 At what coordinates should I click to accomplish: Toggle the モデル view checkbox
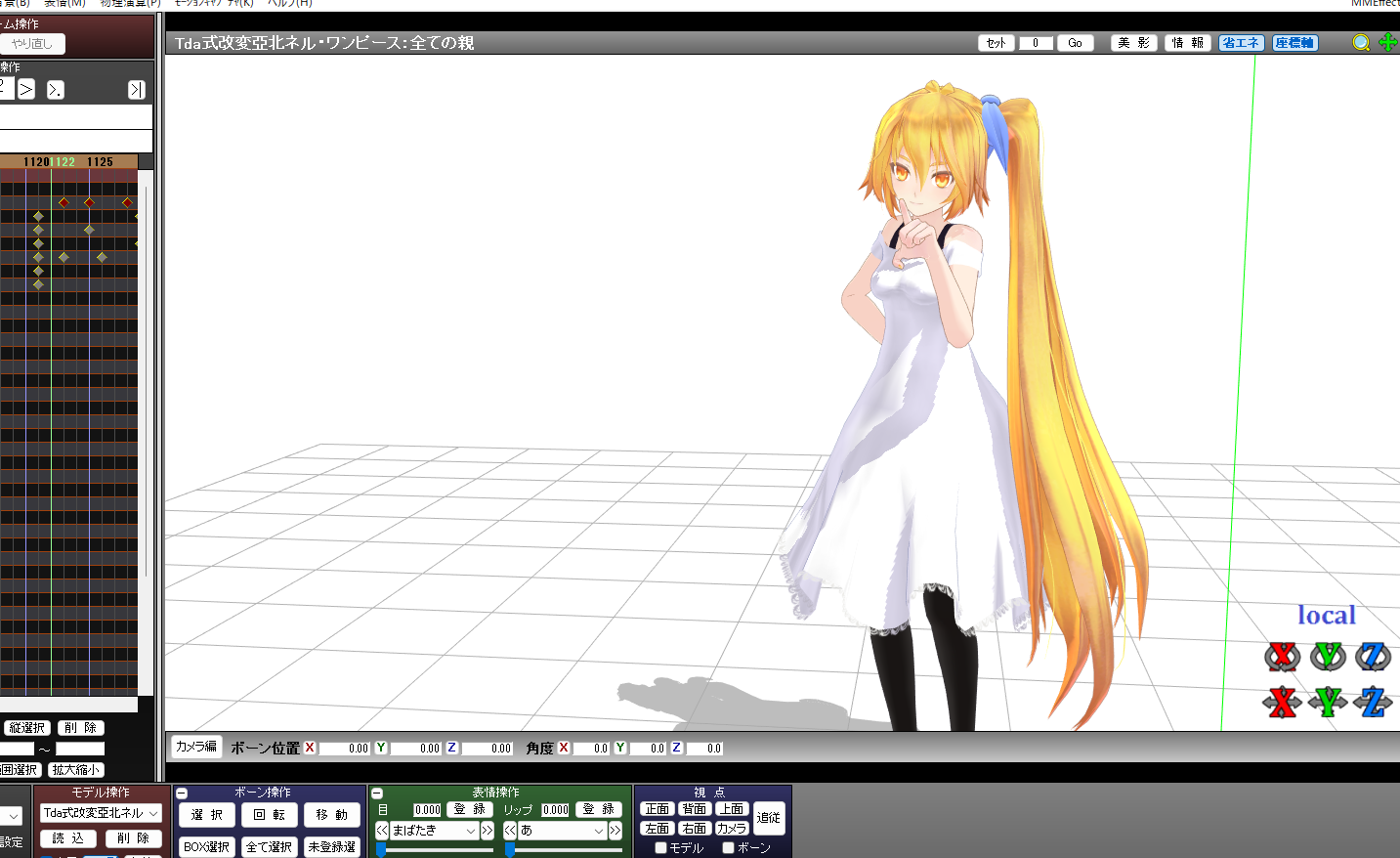[x=660, y=847]
